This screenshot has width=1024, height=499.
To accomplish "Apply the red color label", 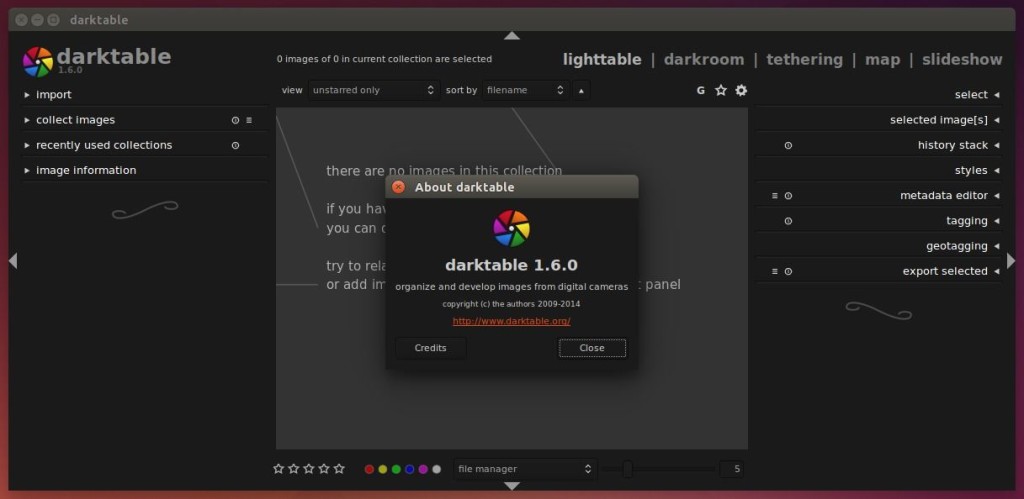I will [369, 469].
